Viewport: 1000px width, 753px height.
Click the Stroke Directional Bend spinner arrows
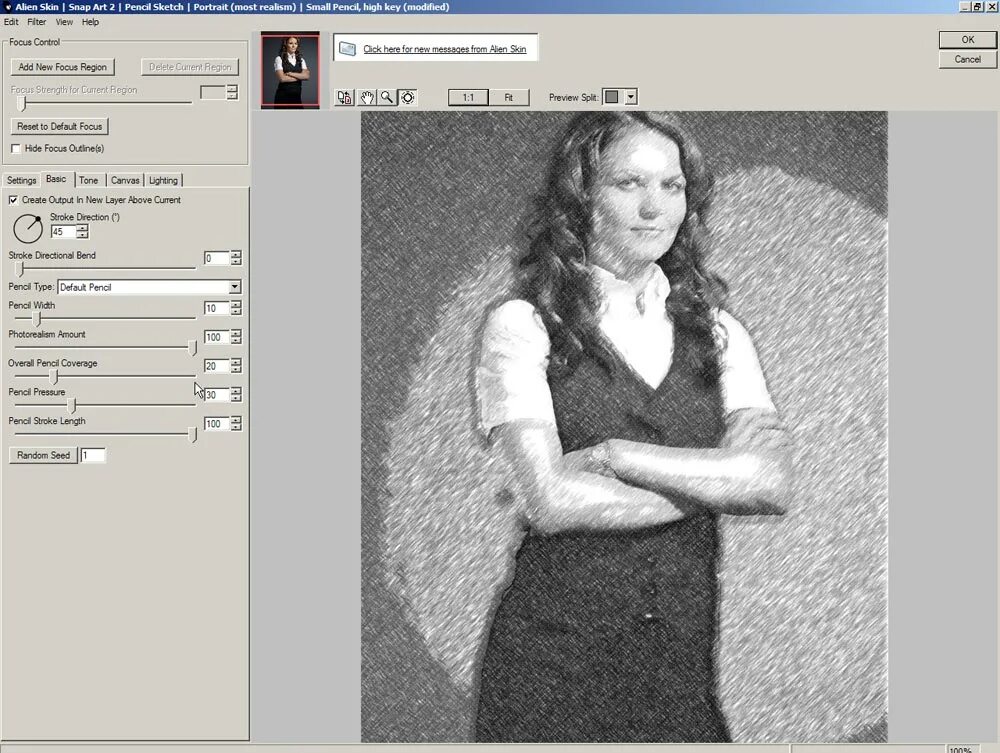tap(236, 258)
